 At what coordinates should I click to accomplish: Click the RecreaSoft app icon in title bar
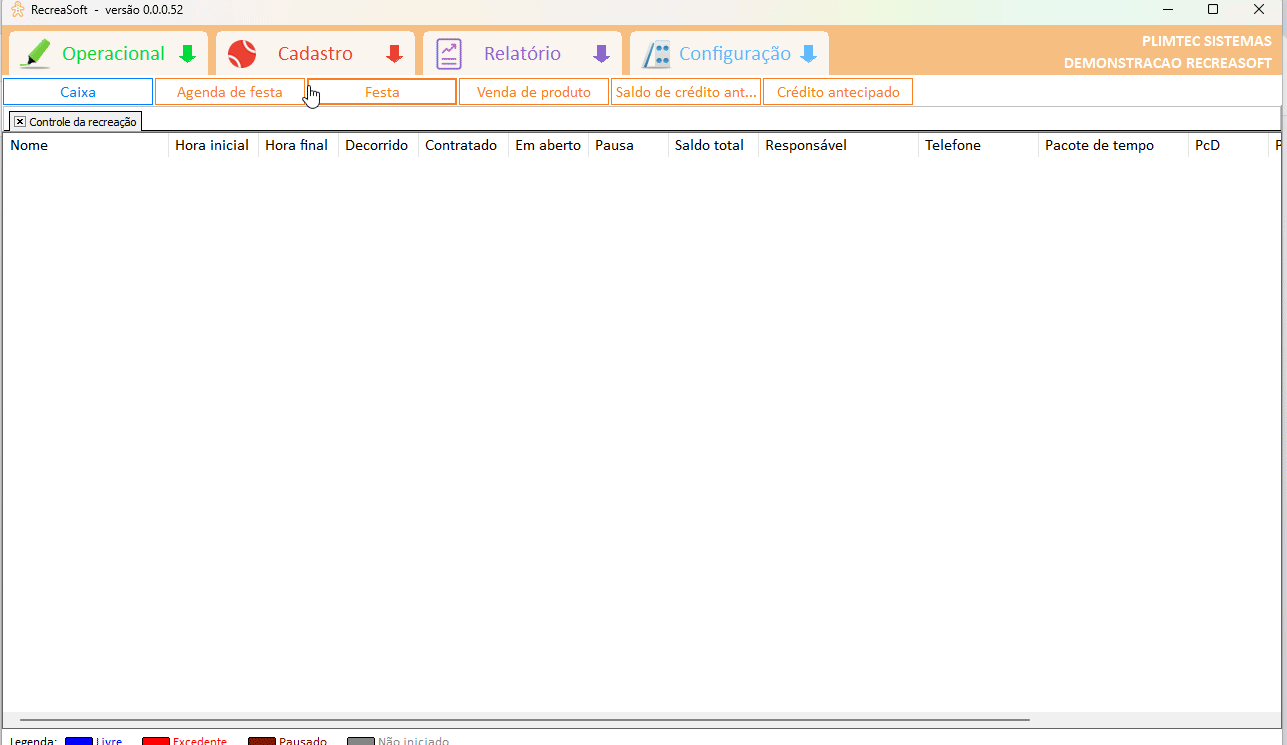(x=17, y=10)
